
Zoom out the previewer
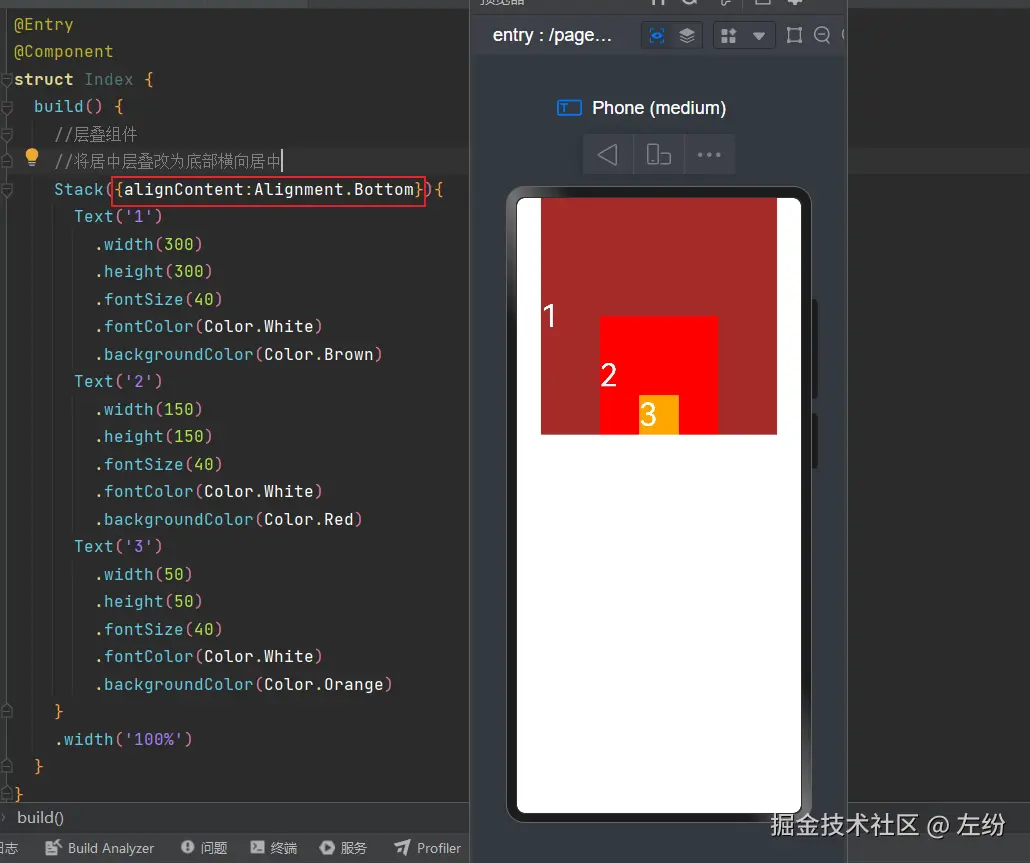(822, 35)
